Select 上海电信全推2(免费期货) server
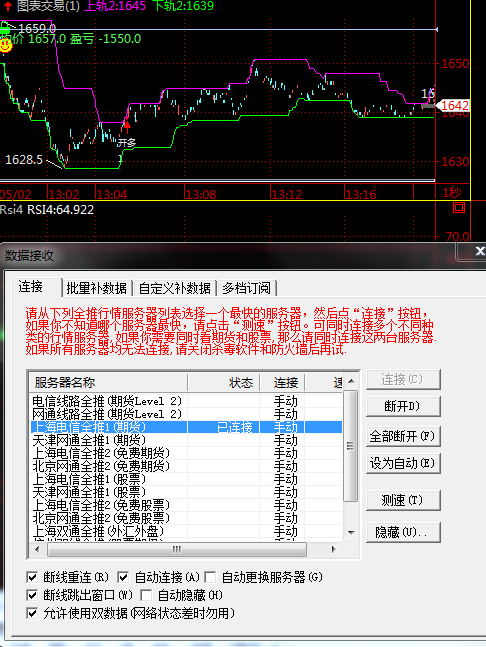The width and height of the screenshot is (486, 647). point(186,453)
